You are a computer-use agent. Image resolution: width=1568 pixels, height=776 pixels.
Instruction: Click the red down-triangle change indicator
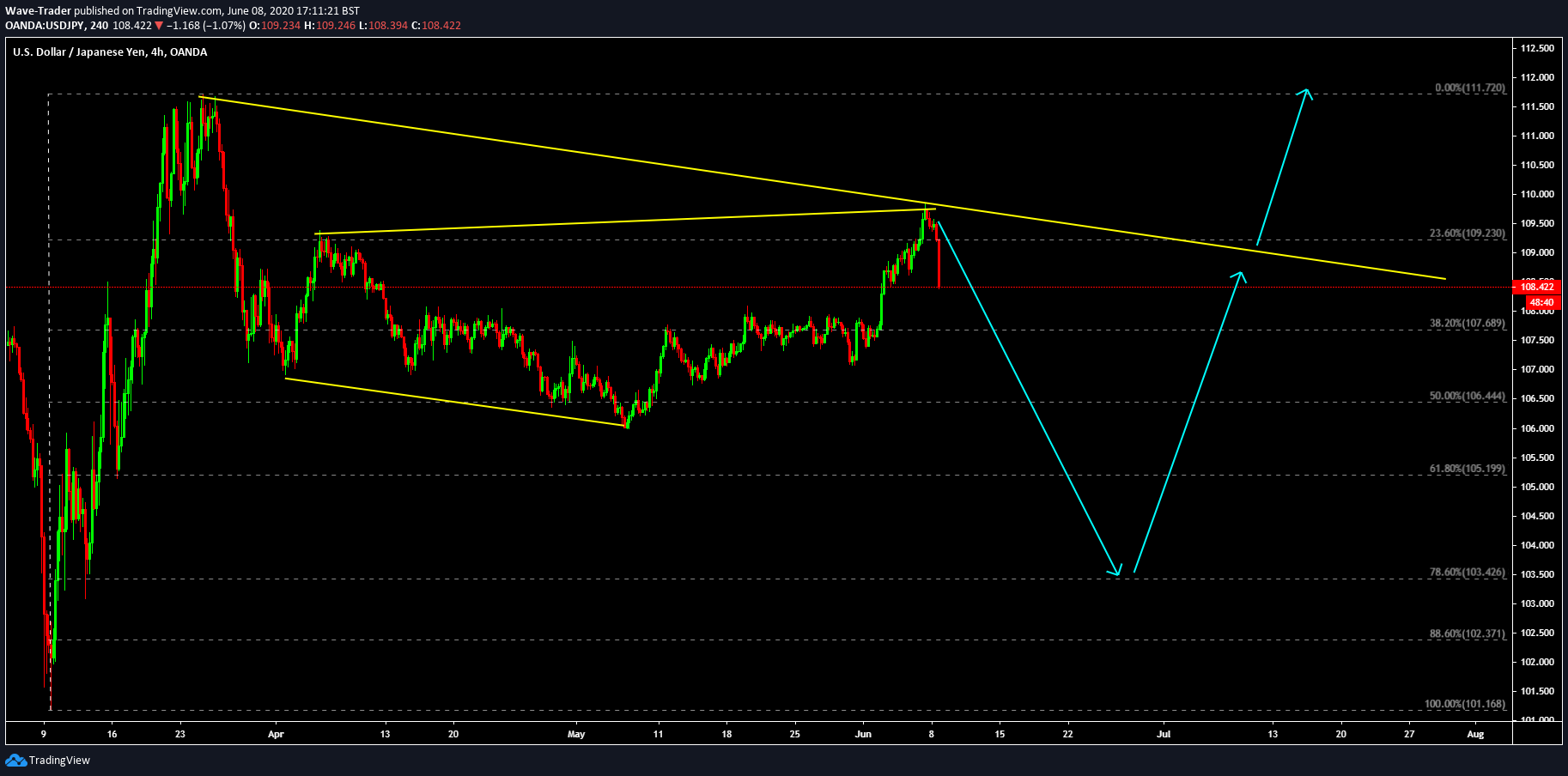coord(159,26)
